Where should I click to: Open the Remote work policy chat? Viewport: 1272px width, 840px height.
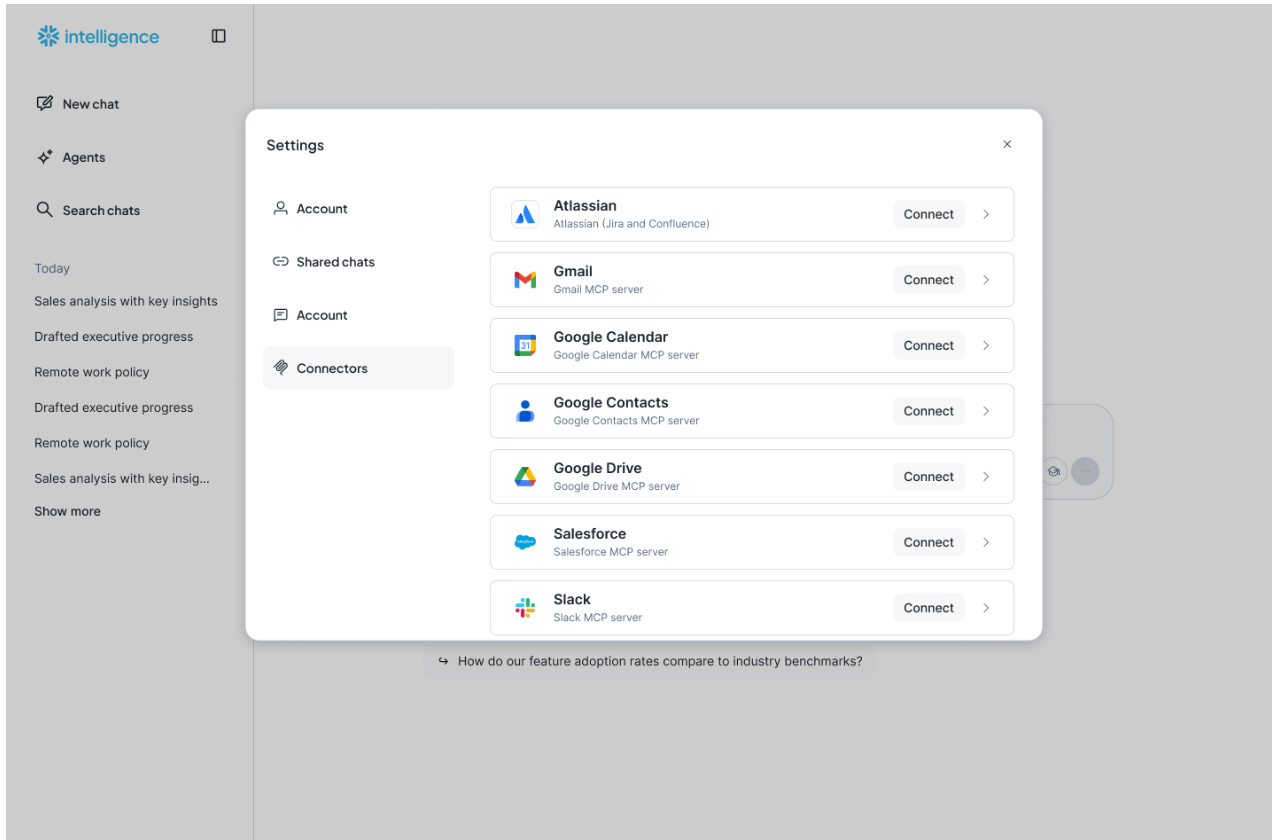tap(92, 372)
